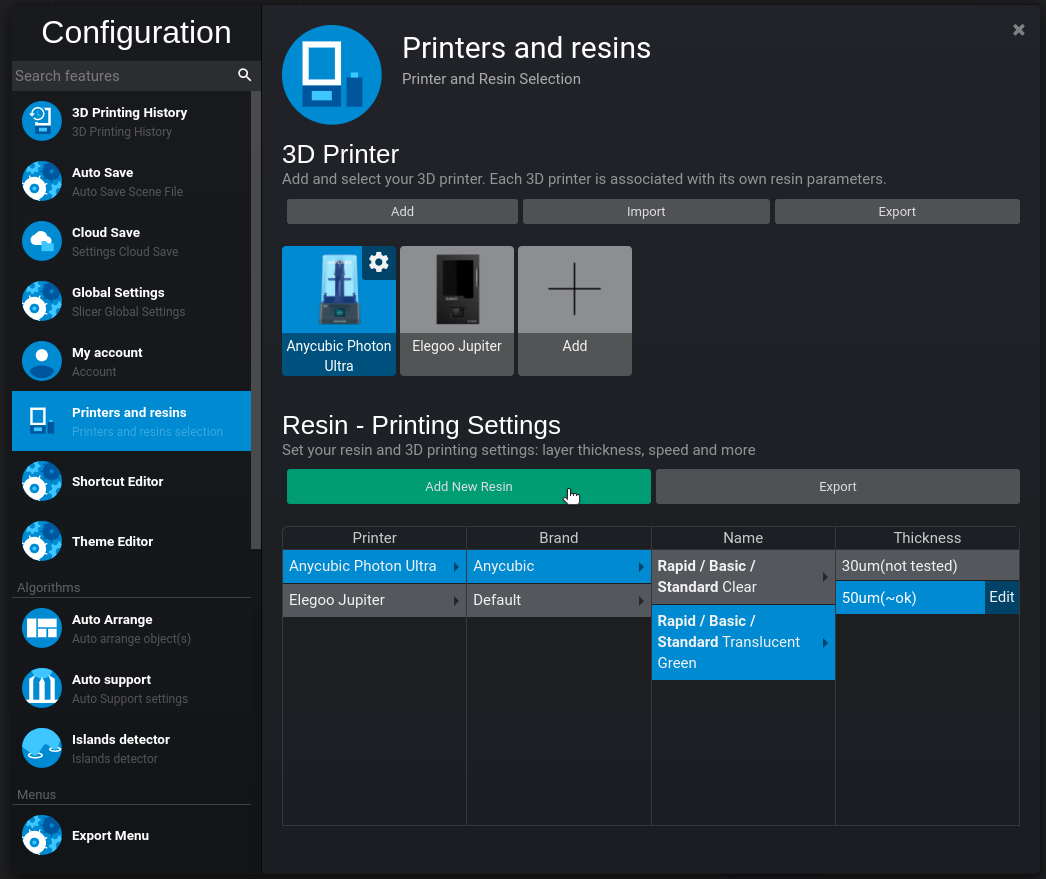Click the Cloud Save cloud icon
The height and width of the screenshot is (879, 1046).
tap(42, 241)
